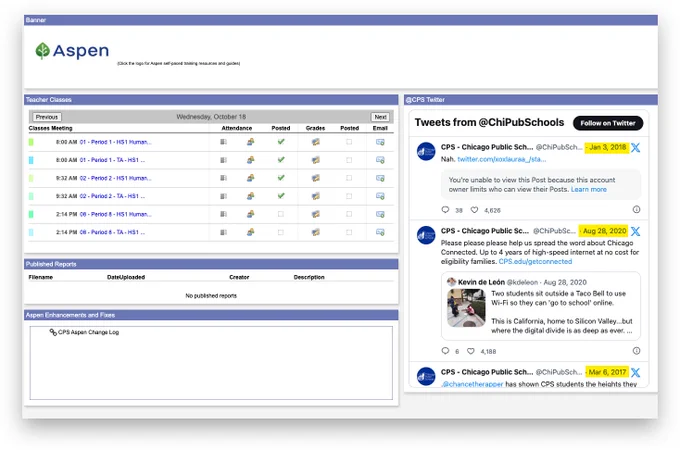Open attendance list for 2:14 PM Period 8 TA class
The height and width of the screenshot is (450, 680).
pyautogui.click(x=223, y=232)
